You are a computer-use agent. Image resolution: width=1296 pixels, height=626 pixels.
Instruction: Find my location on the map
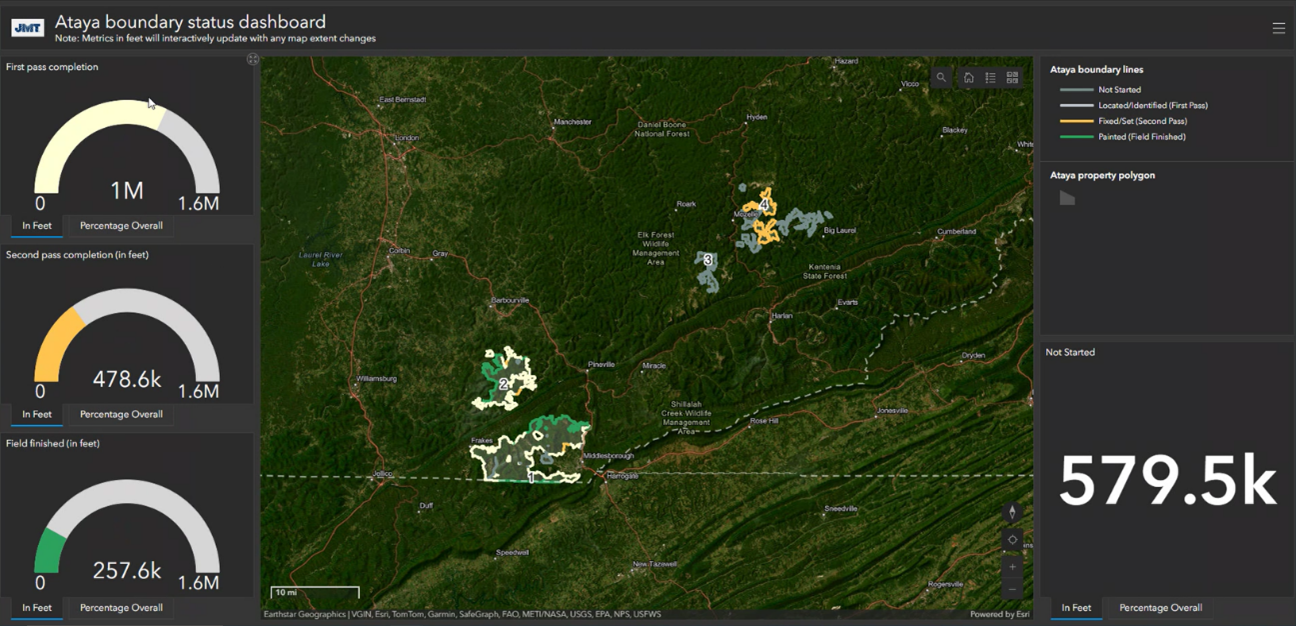click(x=1012, y=540)
